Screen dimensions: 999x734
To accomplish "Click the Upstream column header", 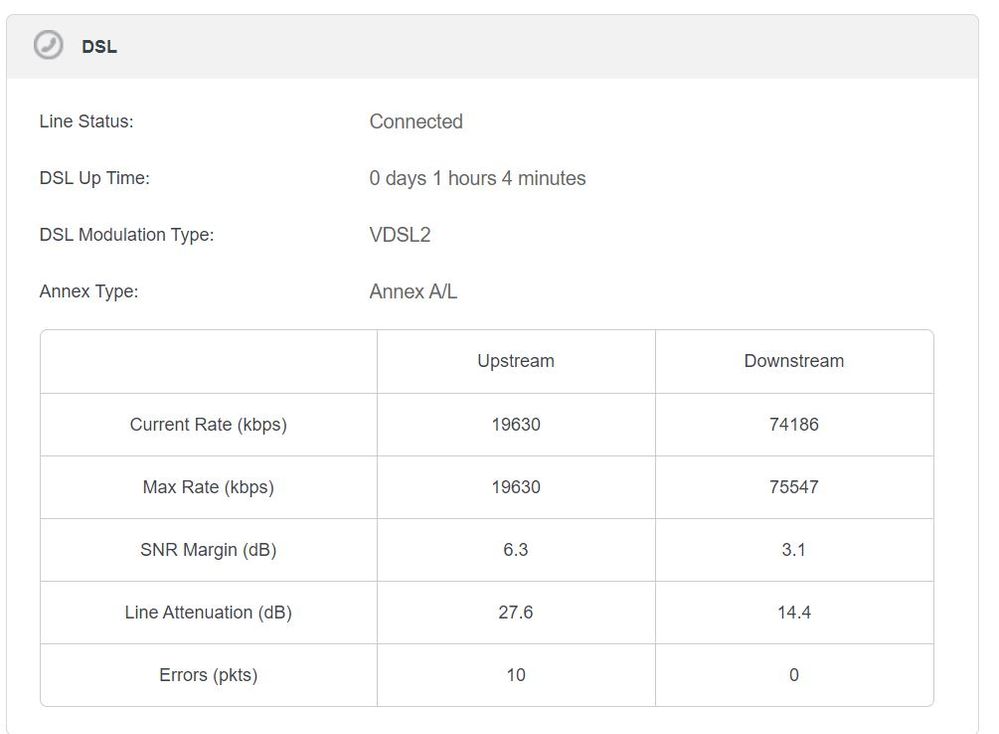I will (516, 362).
